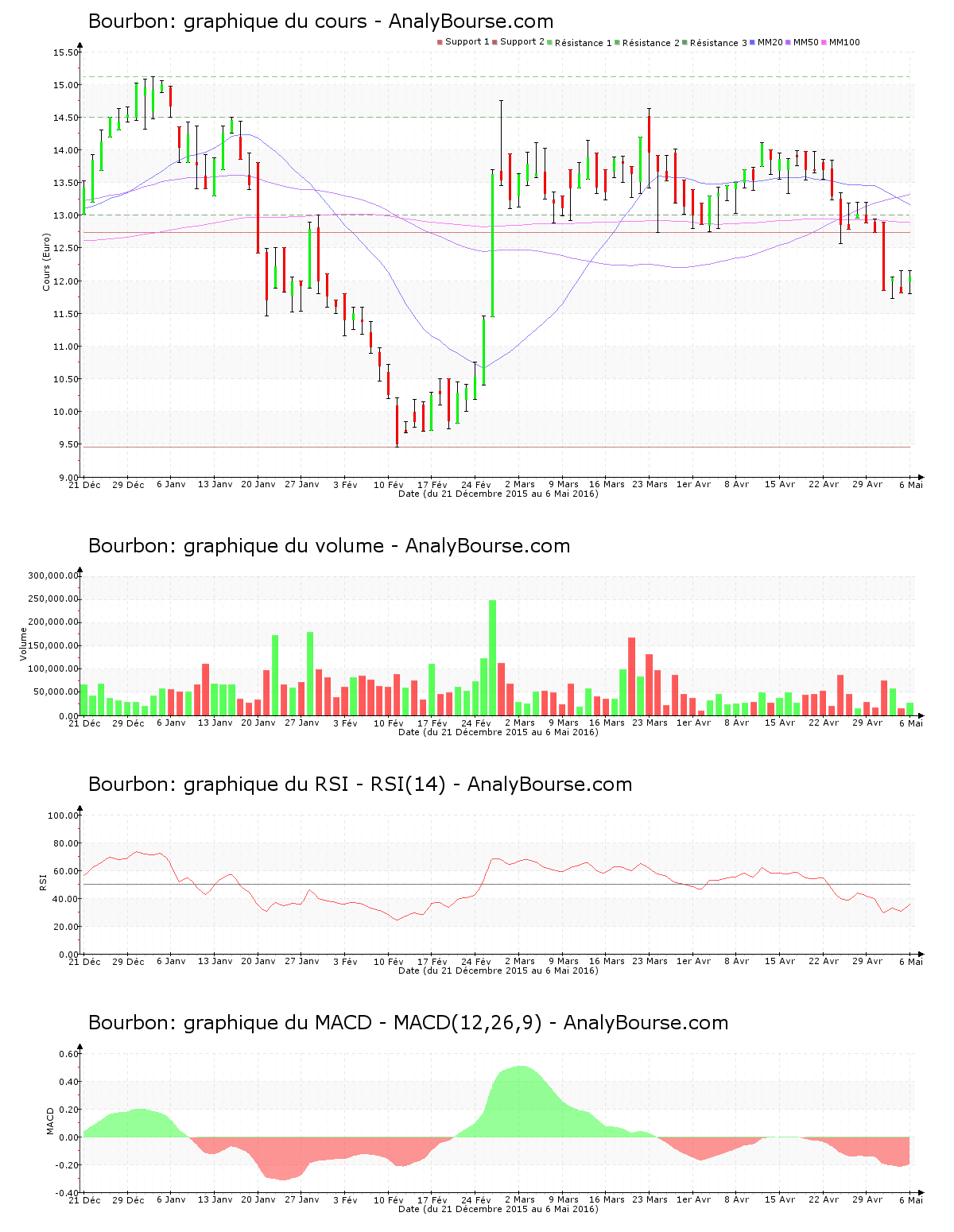Click the 'graphique du RSI - RSI(14)' title
This screenshot has height=1232, width=954.
click(x=315, y=785)
